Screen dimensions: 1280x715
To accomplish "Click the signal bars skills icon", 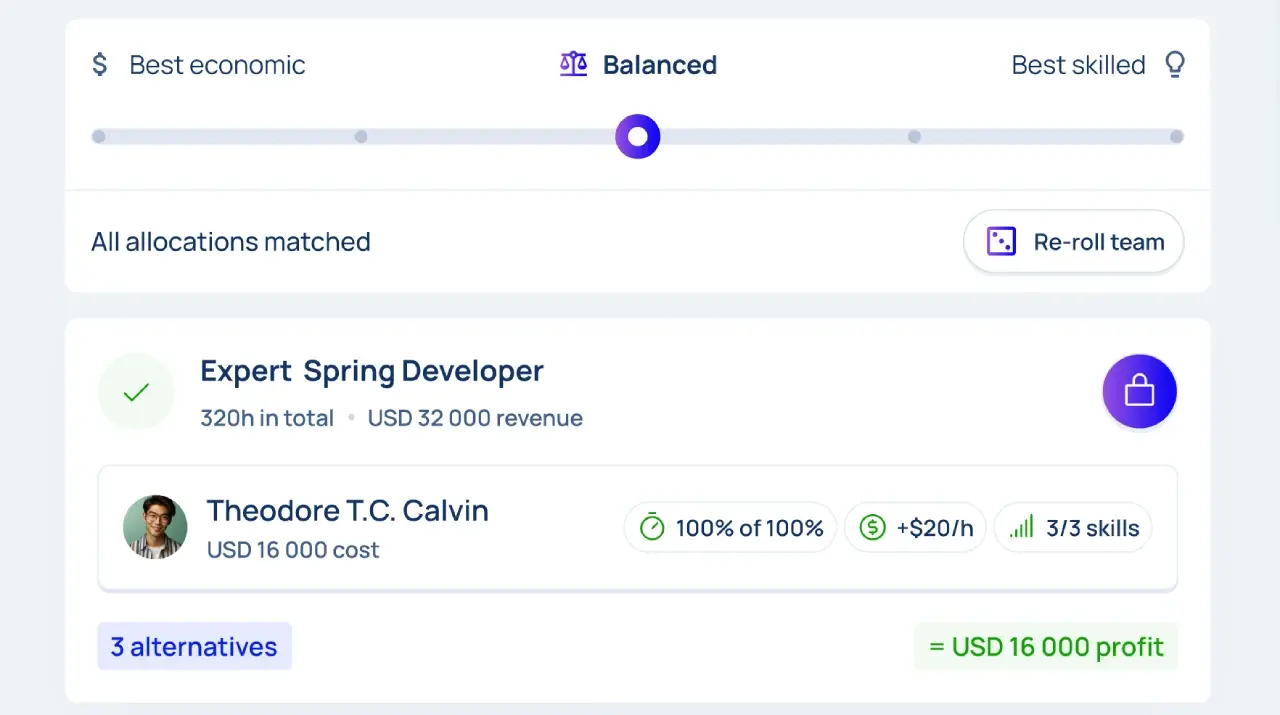I will [1022, 527].
